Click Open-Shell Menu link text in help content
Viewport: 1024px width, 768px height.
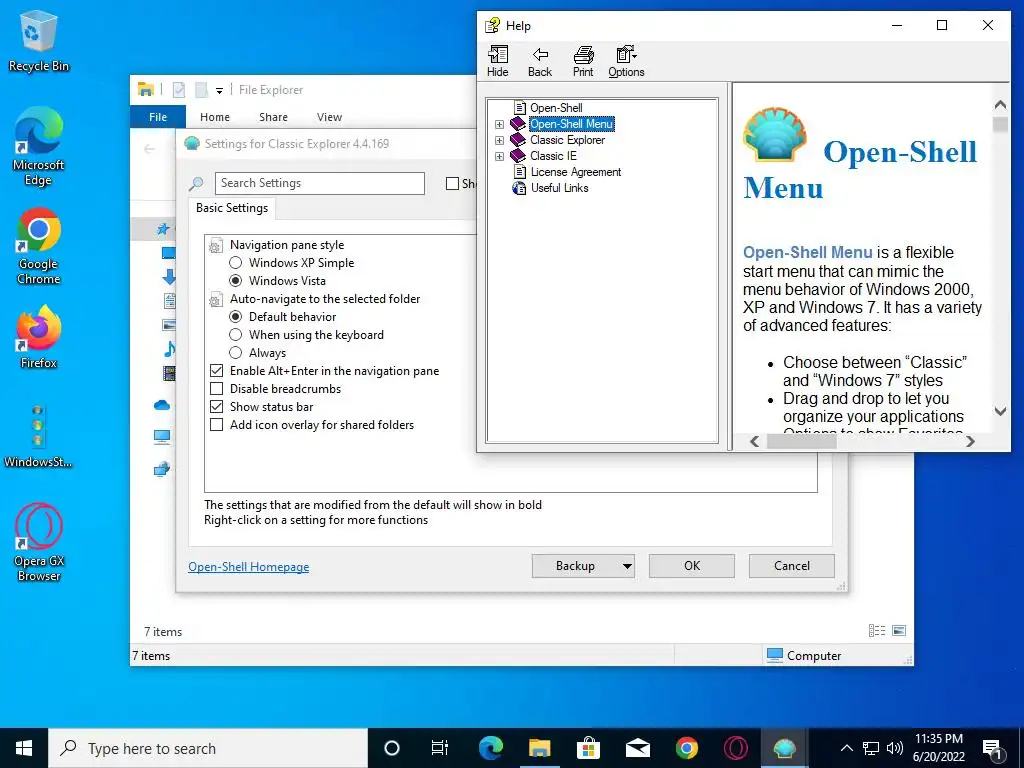pyautogui.click(x=808, y=252)
